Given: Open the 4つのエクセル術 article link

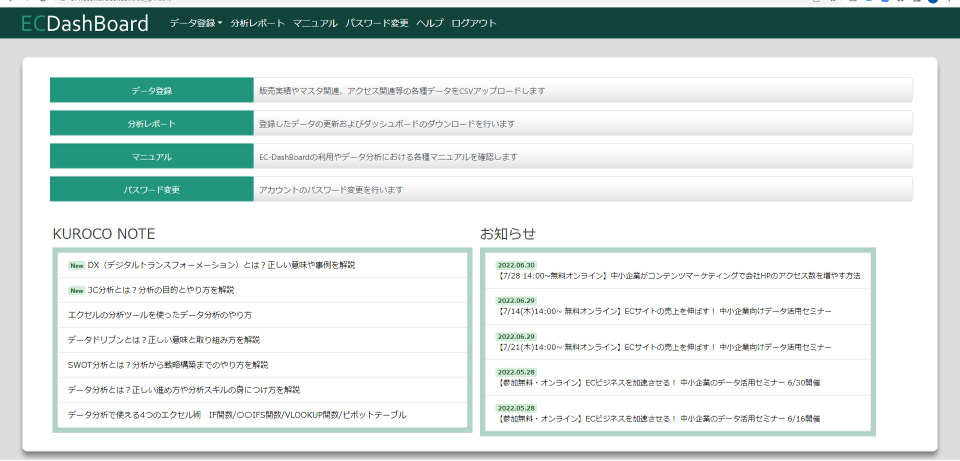Looking at the screenshot, I should point(237,415).
